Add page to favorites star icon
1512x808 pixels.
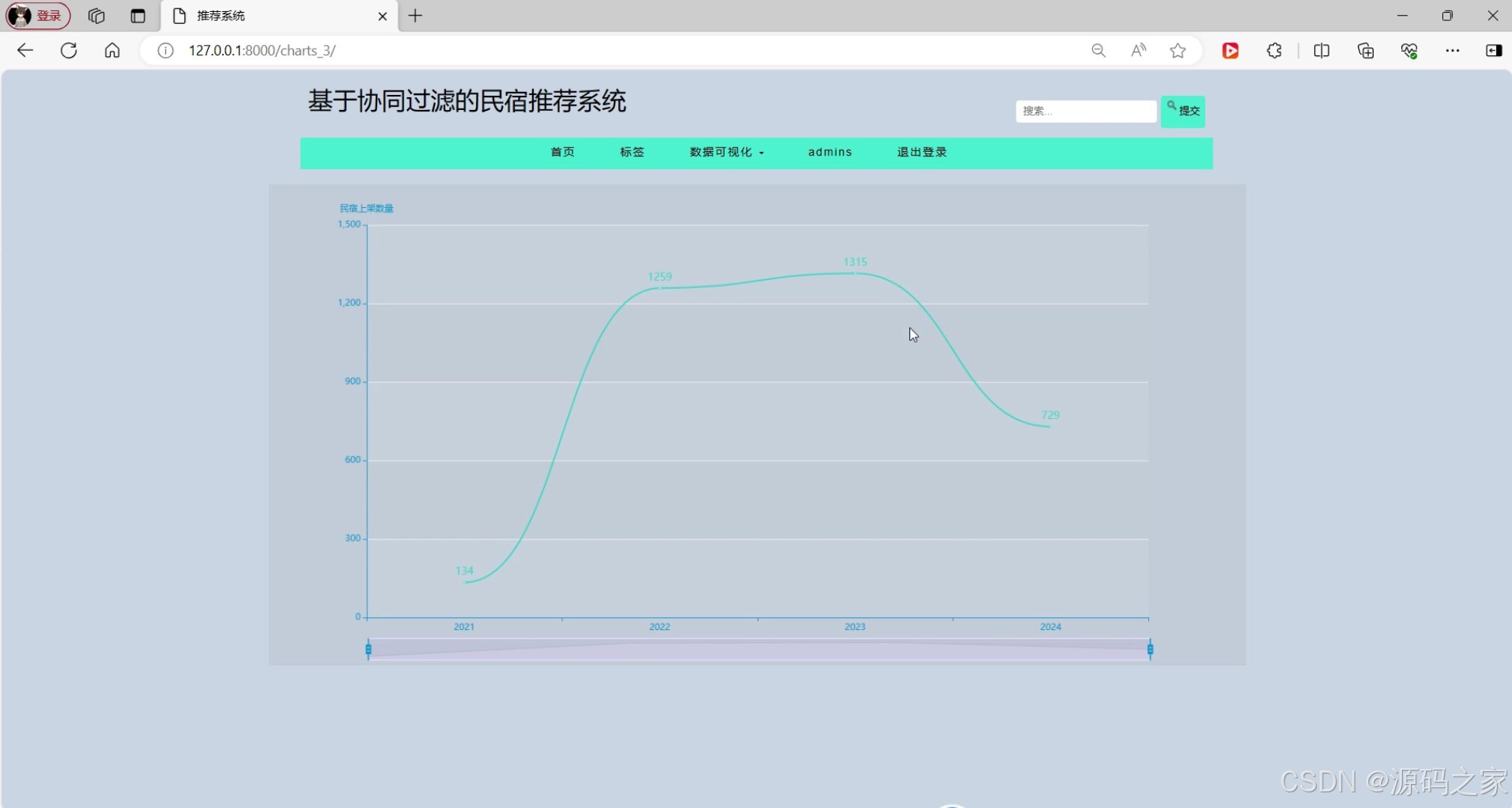1177,50
